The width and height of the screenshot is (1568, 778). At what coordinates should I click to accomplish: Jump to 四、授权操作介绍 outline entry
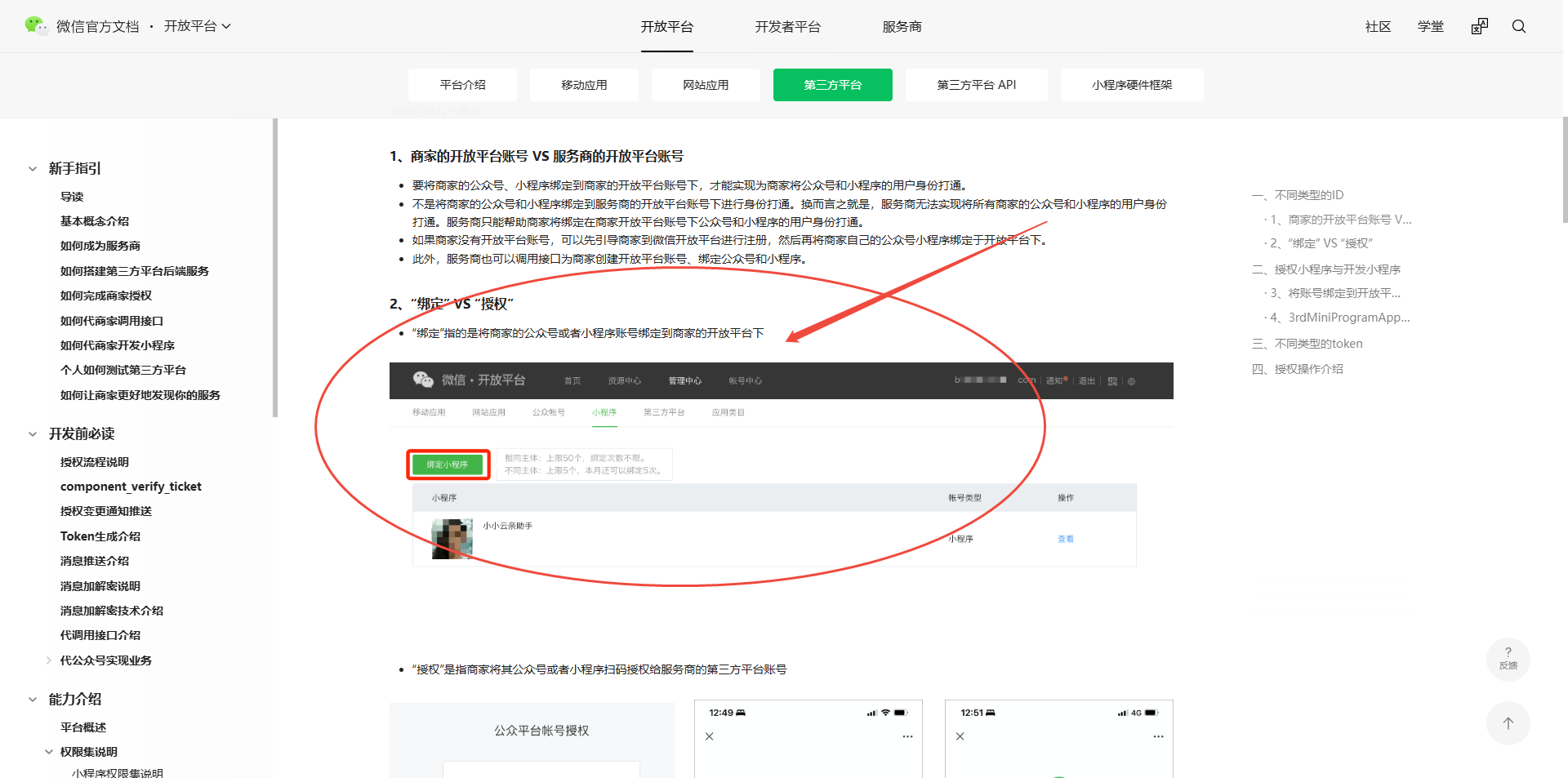(1298, 369)
